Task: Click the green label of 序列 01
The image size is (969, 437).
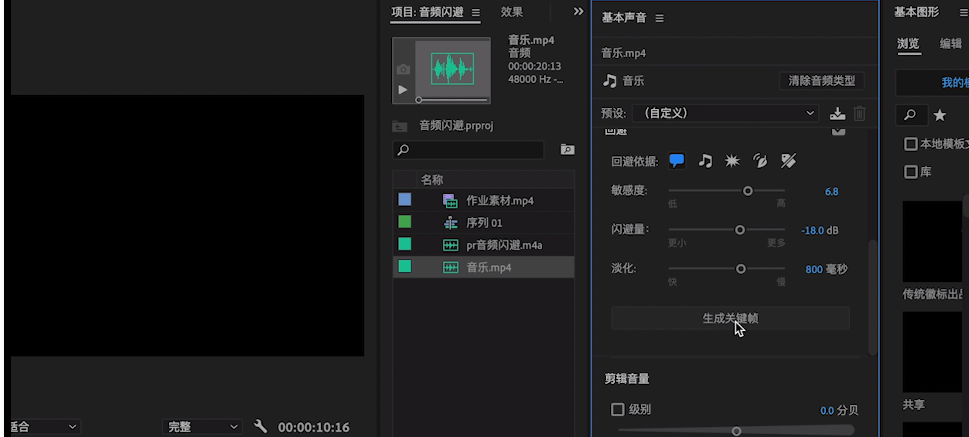Action: (405, 221)
